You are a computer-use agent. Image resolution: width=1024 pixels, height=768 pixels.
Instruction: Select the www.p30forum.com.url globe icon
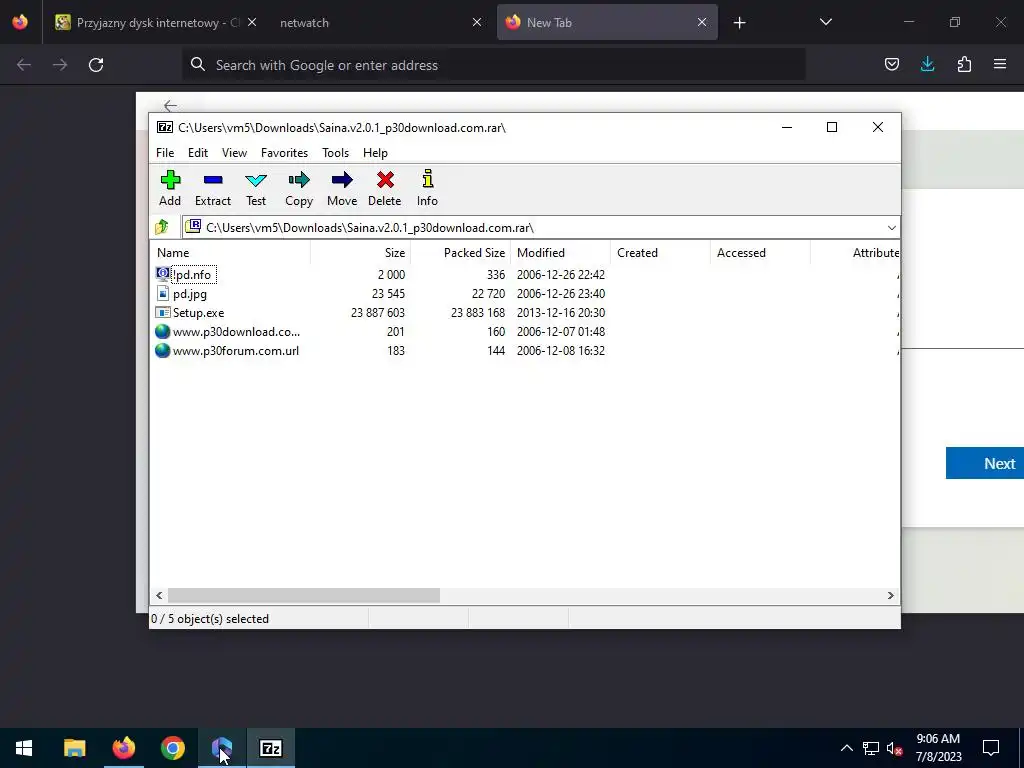pyautogui.click(x=163, y=351)
